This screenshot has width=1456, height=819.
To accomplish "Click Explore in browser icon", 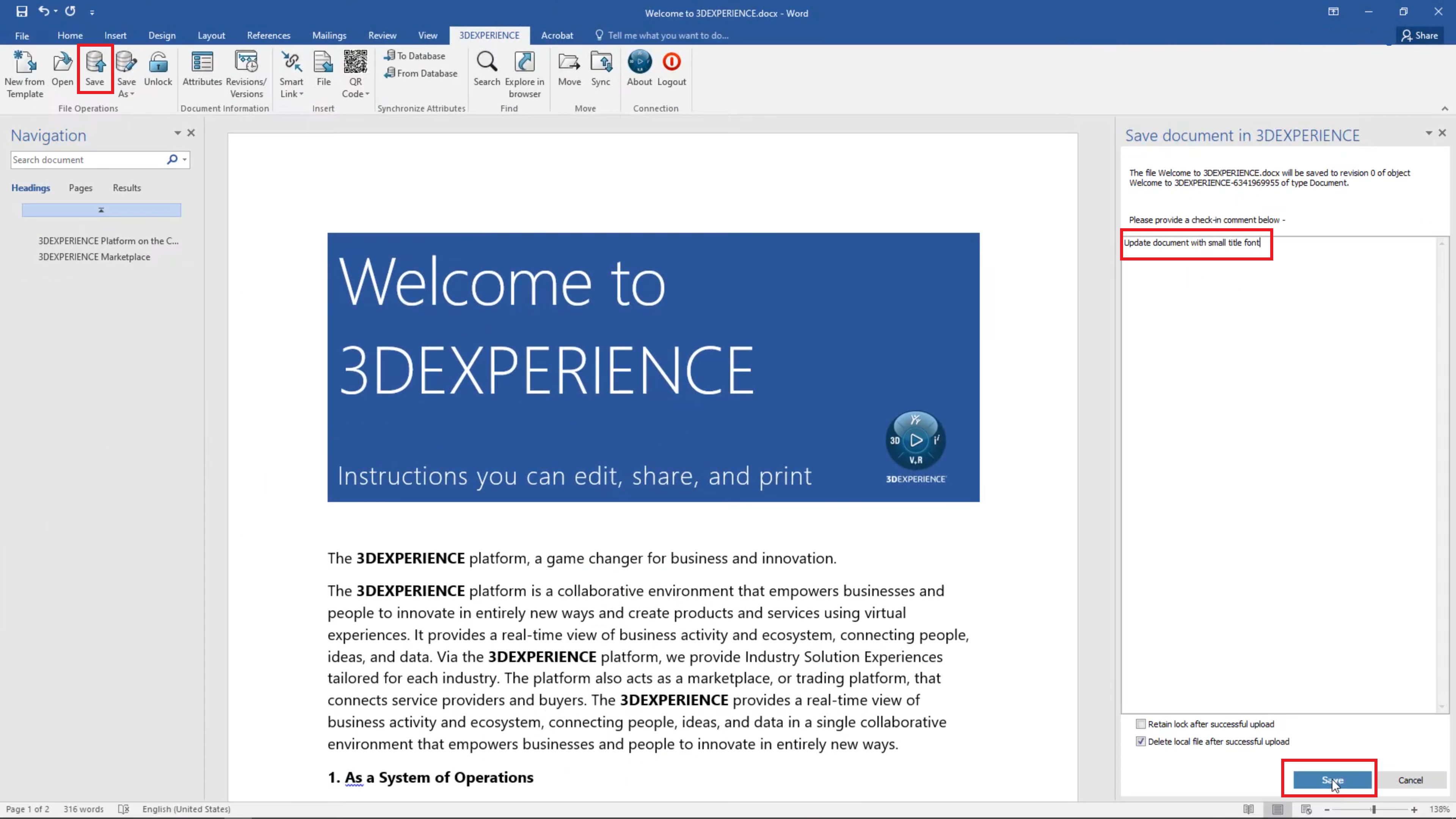I will click(524, 62).
